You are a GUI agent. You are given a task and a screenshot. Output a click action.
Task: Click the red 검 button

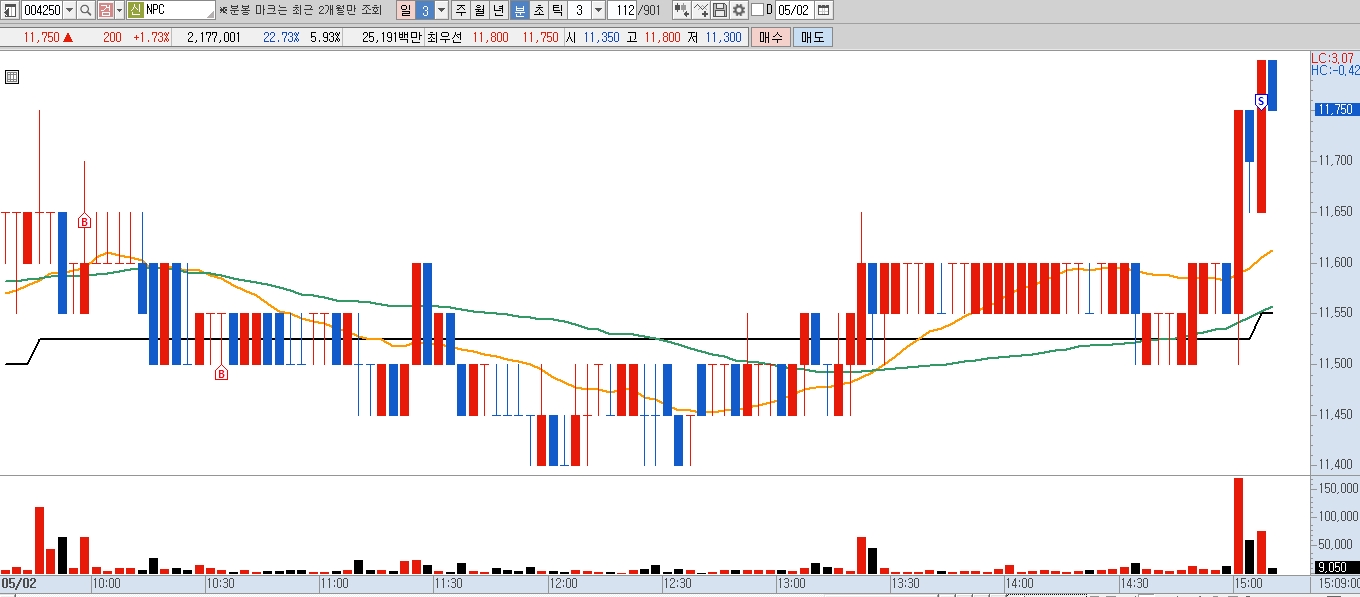105,10
